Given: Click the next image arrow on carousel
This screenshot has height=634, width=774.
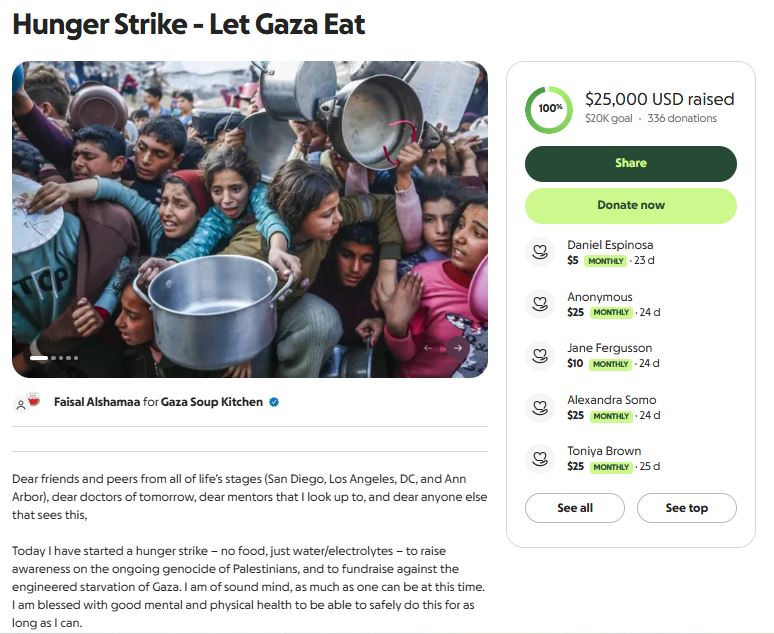Looking at the screenshot, I should pyautogui.click(x=458, y=348).
